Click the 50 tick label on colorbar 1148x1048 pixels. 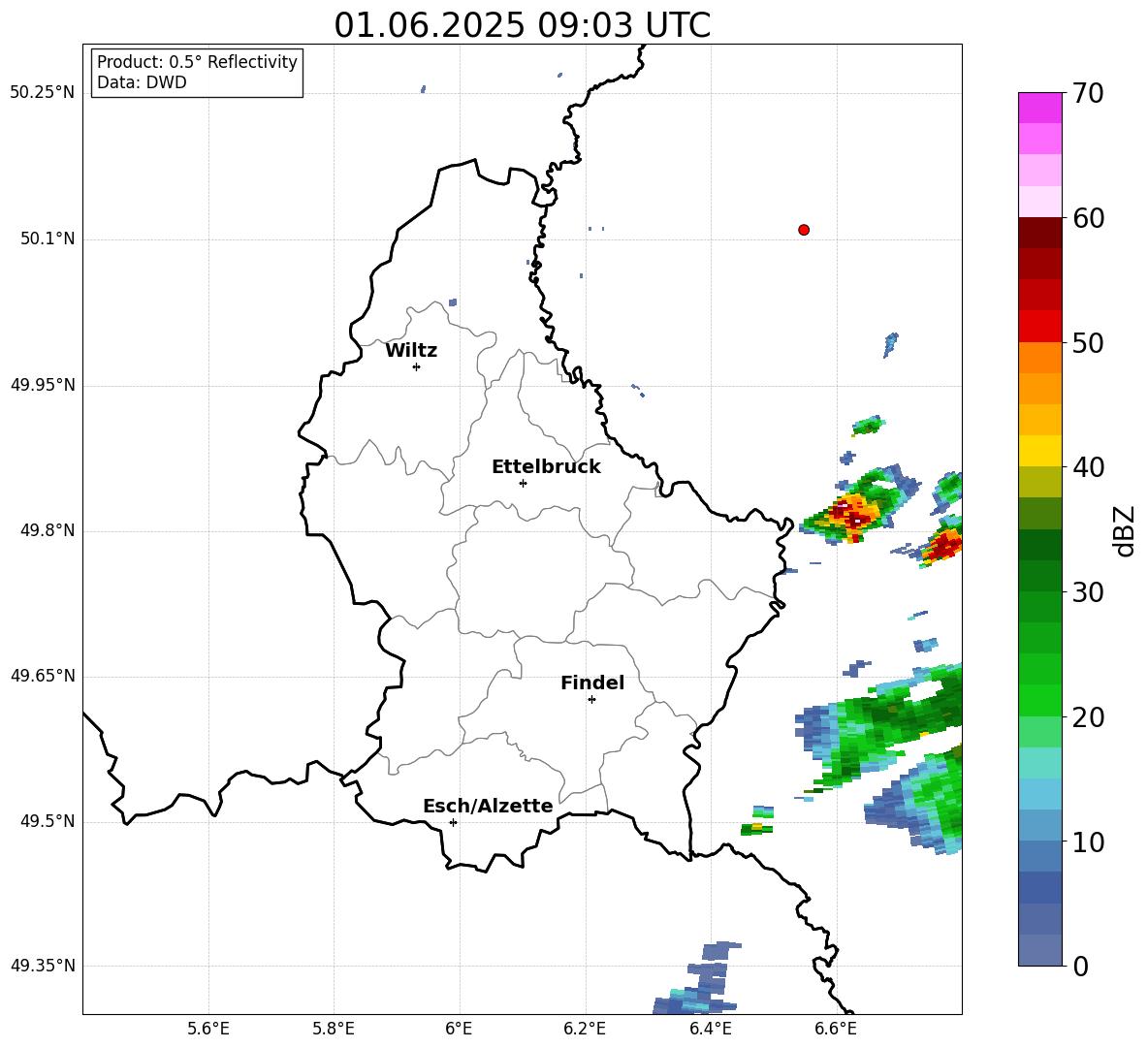tap(1088, 342)
